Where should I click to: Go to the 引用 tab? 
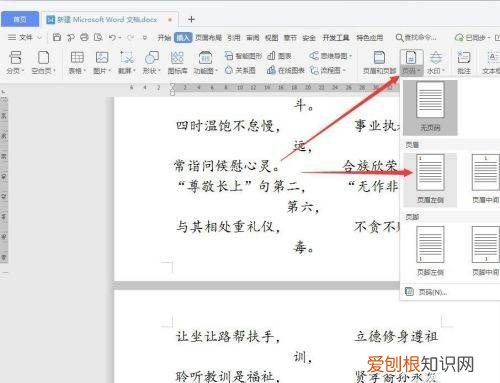click(x=234, y=38)
